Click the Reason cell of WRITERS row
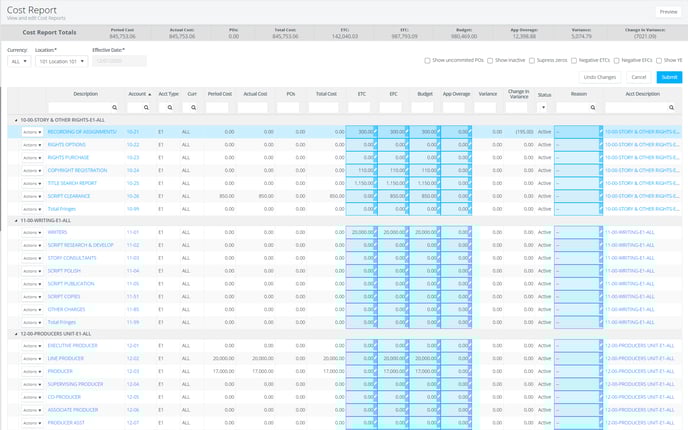The image size is (688, 430). (578, 233)
